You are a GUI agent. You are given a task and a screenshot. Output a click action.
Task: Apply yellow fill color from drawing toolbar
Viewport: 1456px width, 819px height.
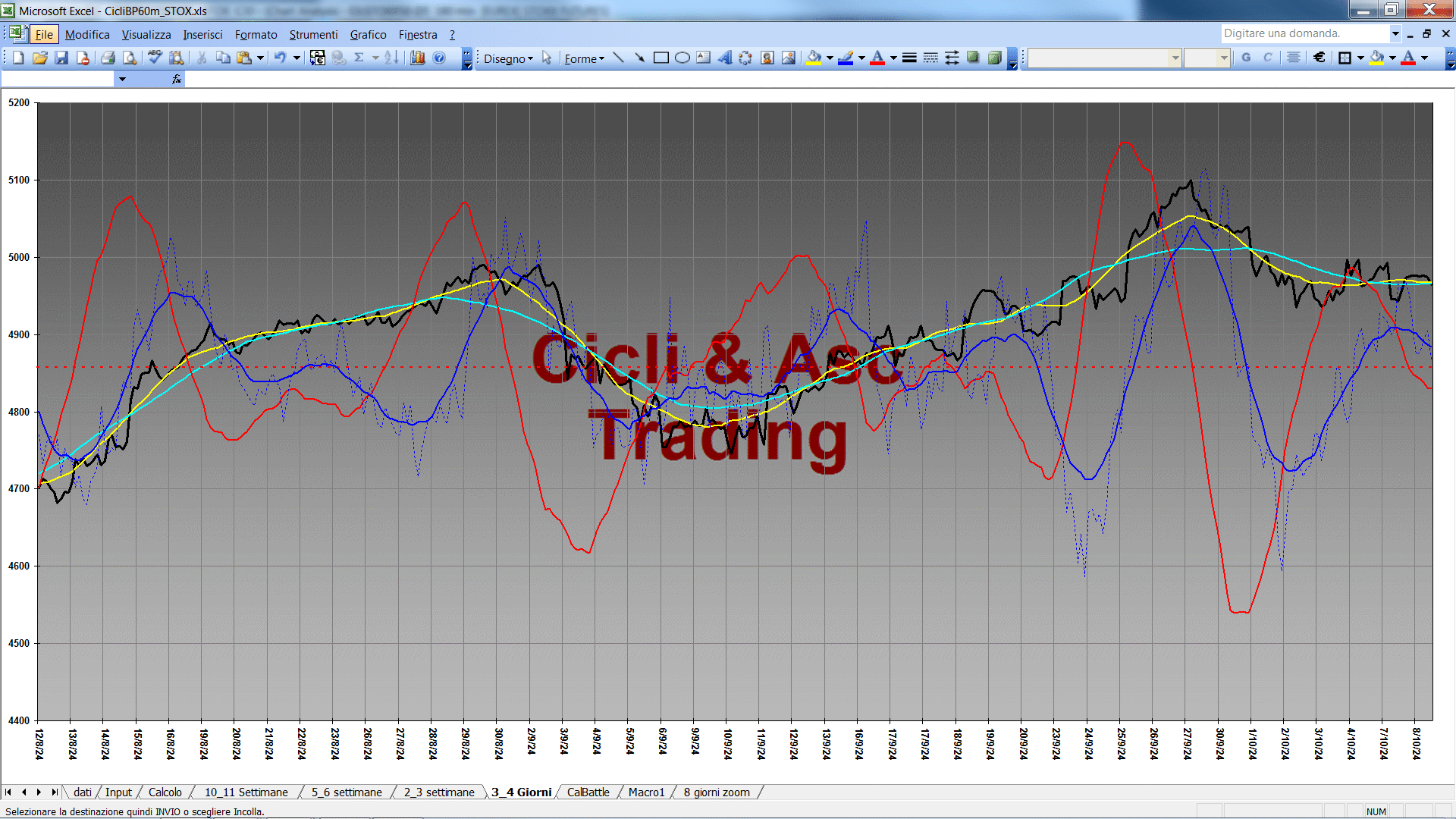814,58
